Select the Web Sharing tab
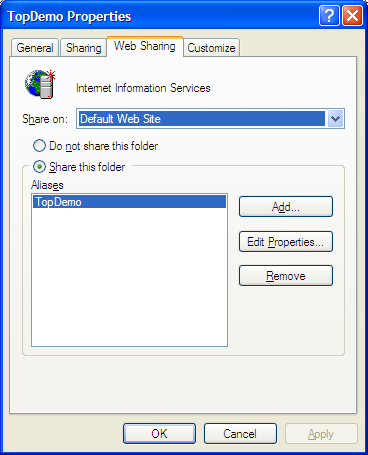This screenshot has width=368, height=455. click(x=145, y=46)
